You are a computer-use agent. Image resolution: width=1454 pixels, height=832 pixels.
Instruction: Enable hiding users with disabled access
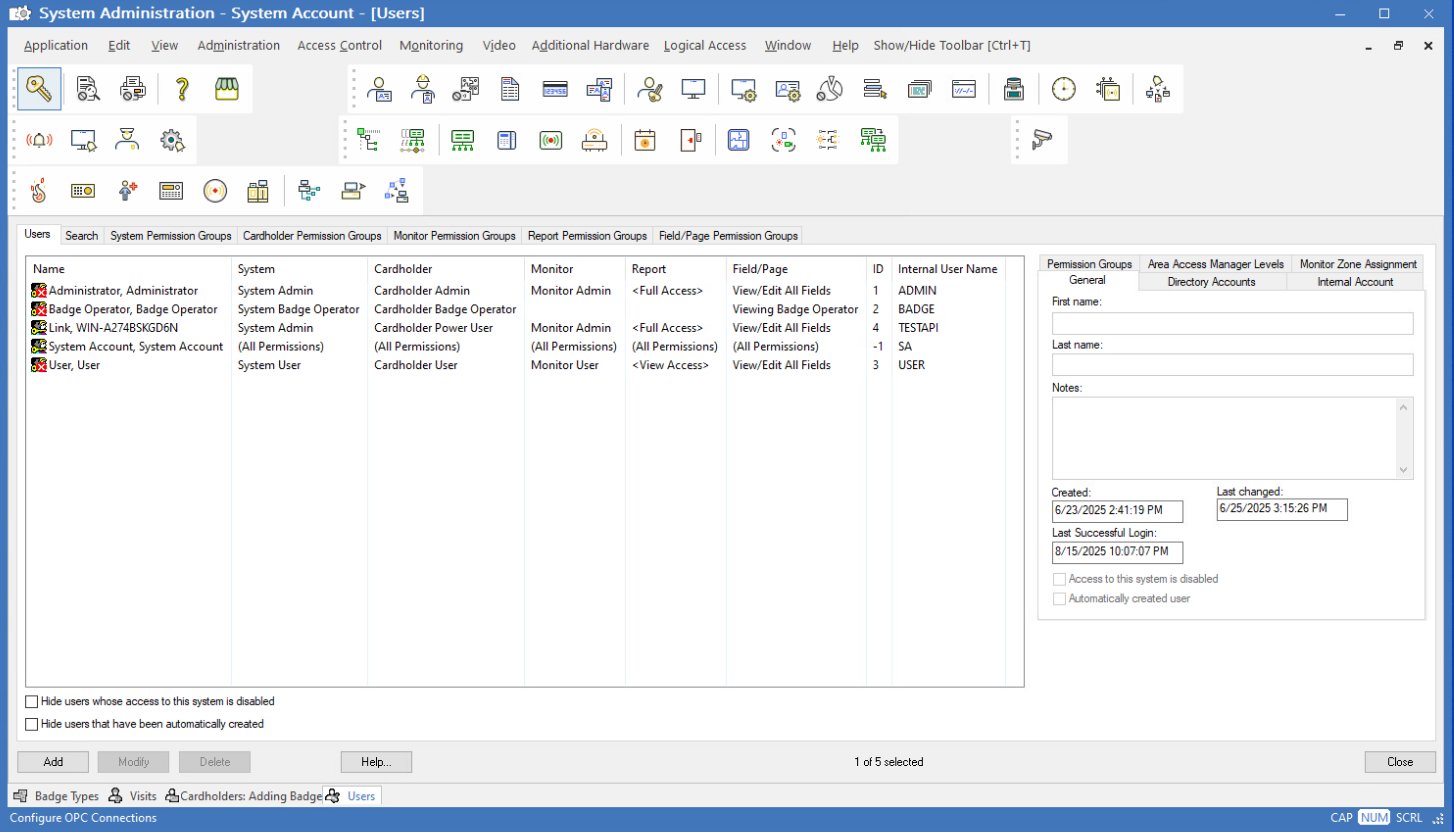coord(32,702)
